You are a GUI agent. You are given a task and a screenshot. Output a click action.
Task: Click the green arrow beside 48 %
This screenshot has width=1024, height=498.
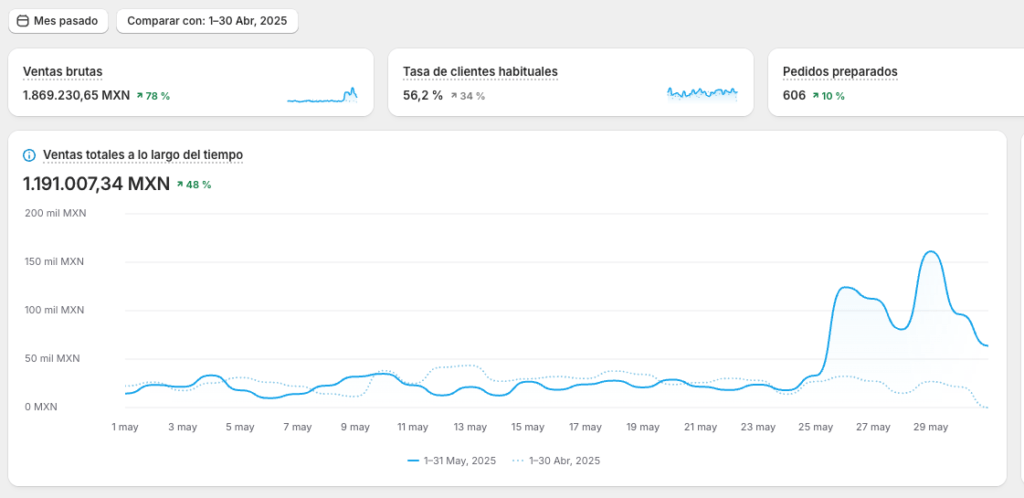coord(180,185)
